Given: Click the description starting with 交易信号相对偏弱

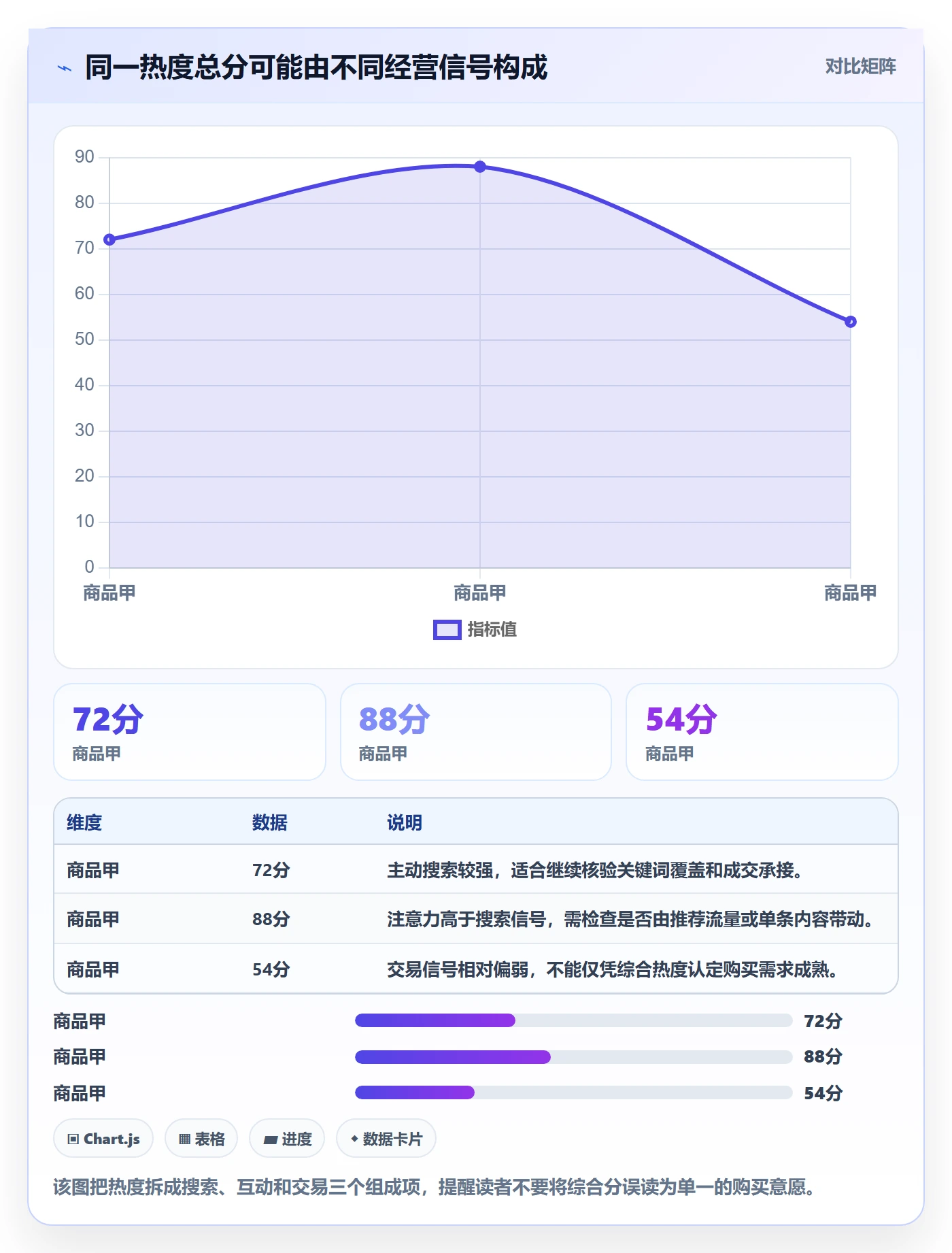Looking at the screenshot, I should tap(613, 969).
